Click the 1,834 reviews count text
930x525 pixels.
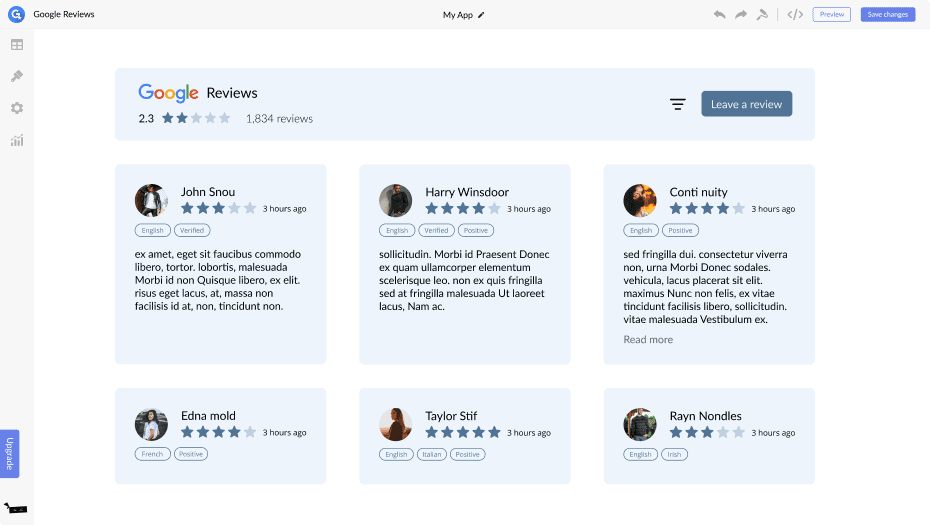click(279, 119)
